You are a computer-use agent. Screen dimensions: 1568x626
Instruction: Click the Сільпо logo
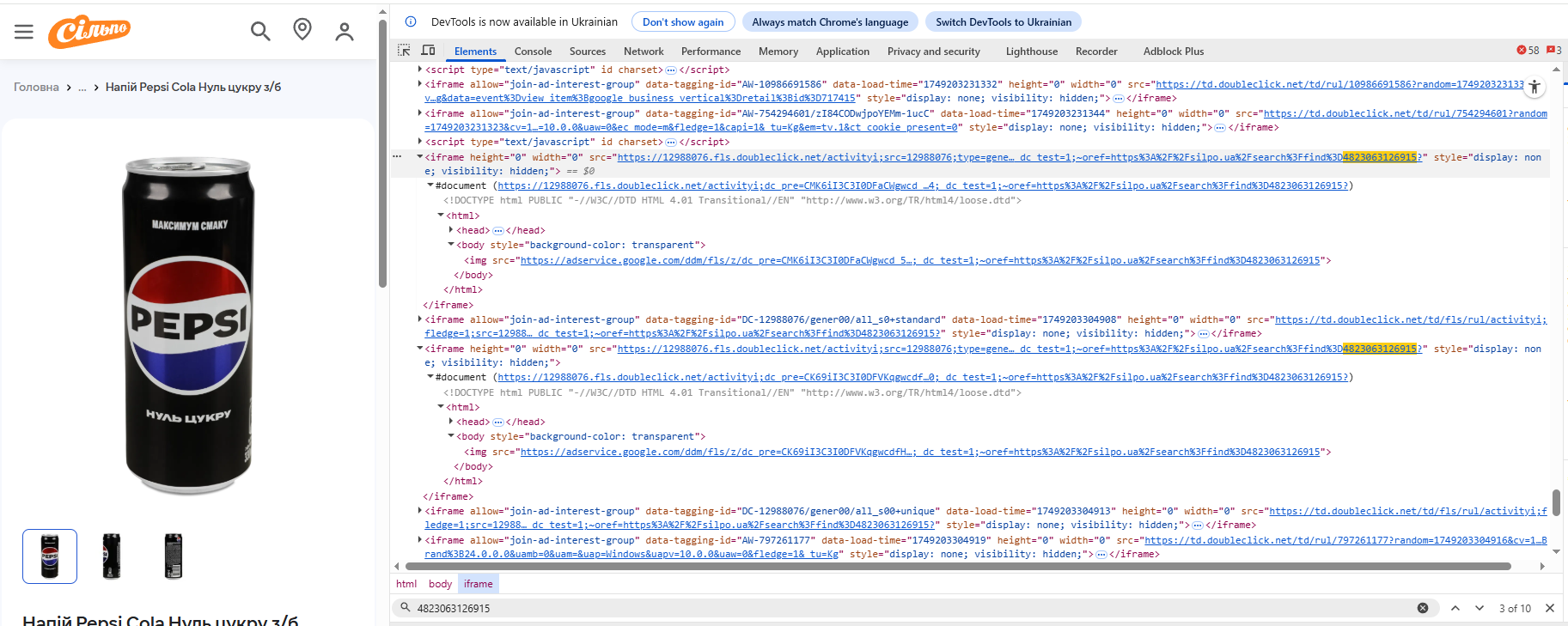coord(89,32)
